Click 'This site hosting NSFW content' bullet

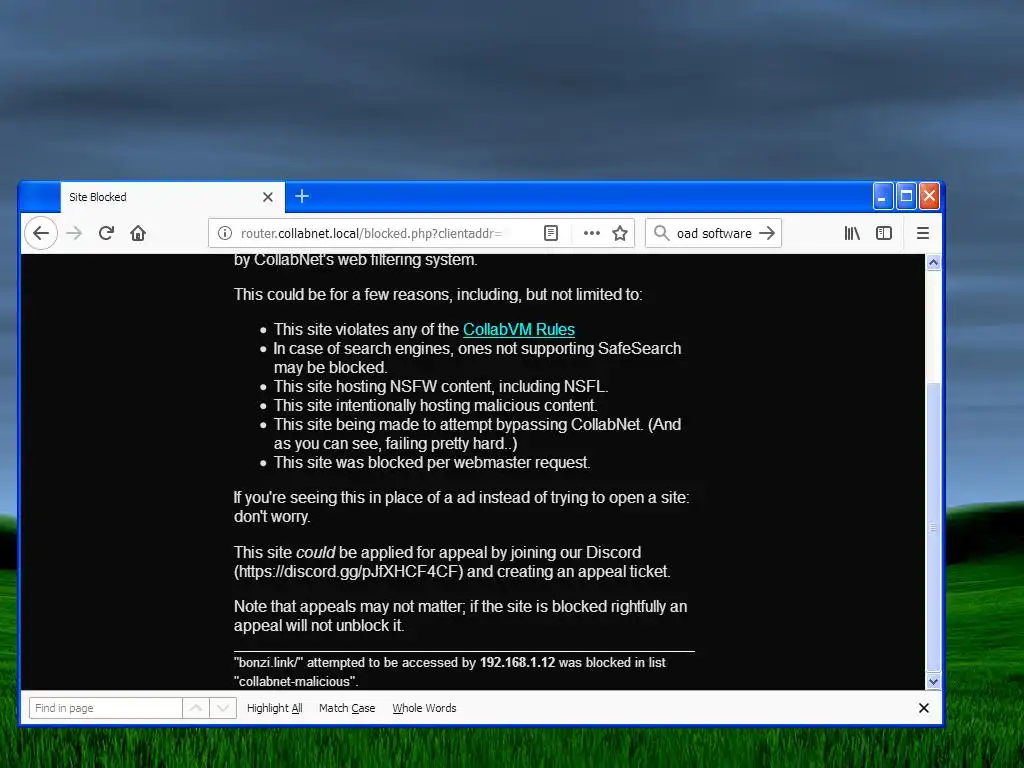pos(441,387)
